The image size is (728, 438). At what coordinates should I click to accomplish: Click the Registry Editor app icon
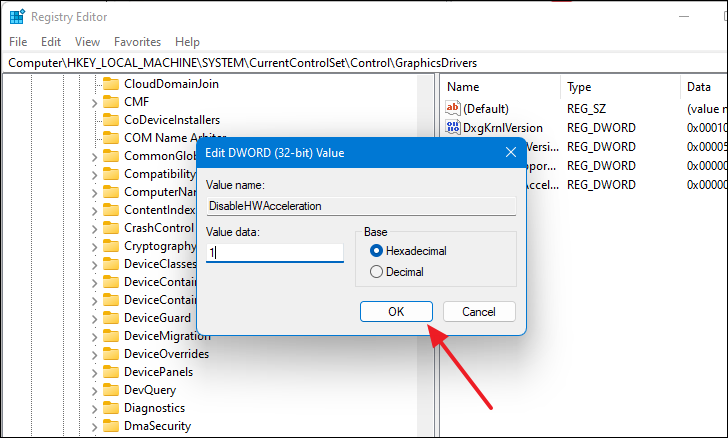click(x=17, y=17)
